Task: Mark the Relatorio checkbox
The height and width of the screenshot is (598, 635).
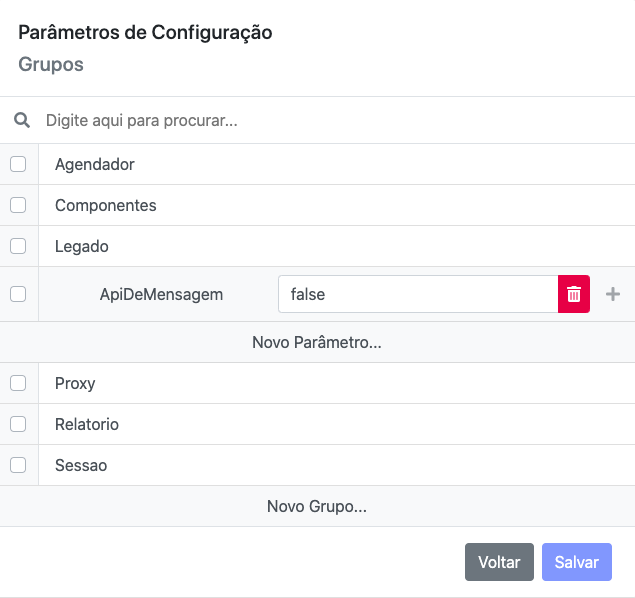Action: point(18,424)
